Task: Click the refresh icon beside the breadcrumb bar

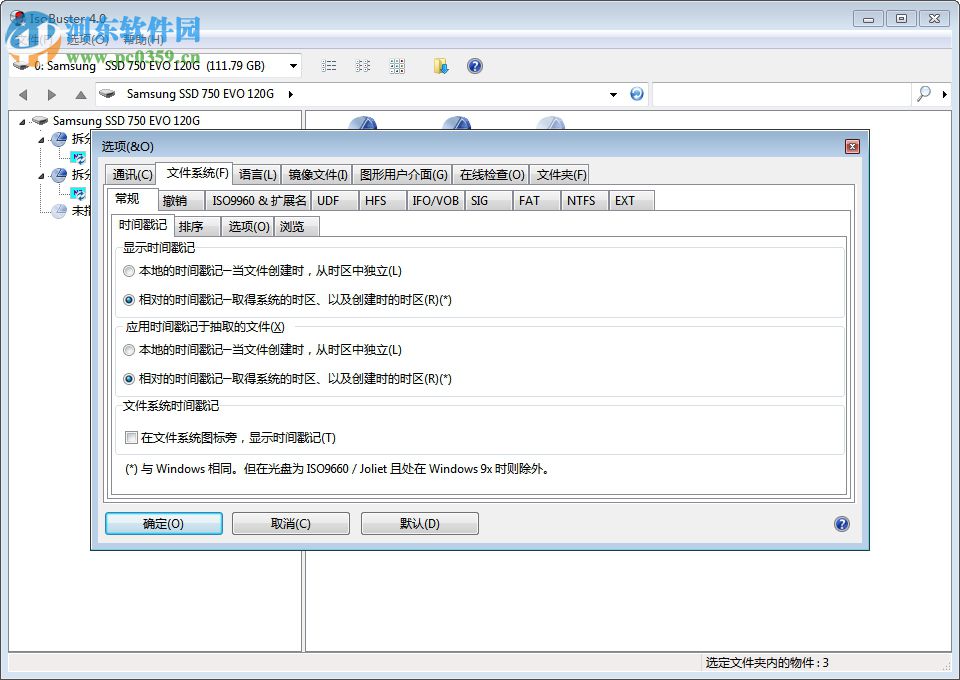Action: tap(637, 94)
